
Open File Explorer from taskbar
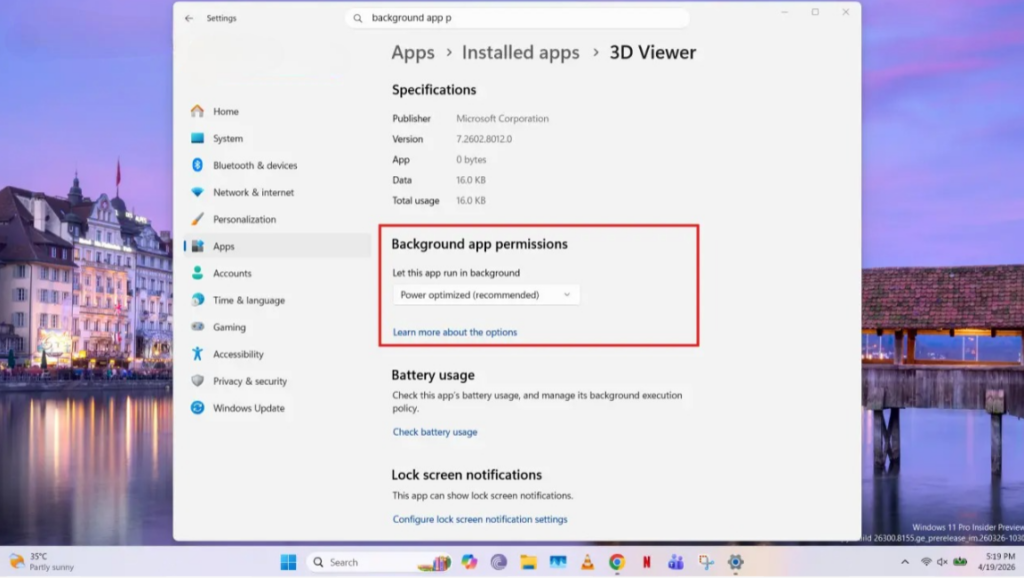[528, 562]
